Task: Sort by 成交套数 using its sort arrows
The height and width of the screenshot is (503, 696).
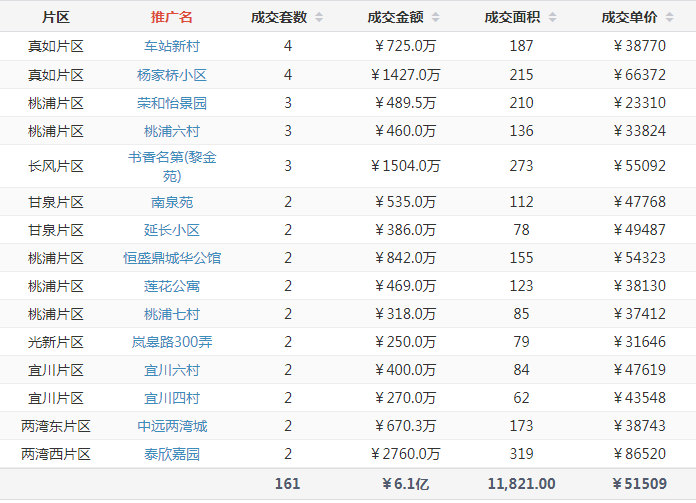Action: pos(319,17)
